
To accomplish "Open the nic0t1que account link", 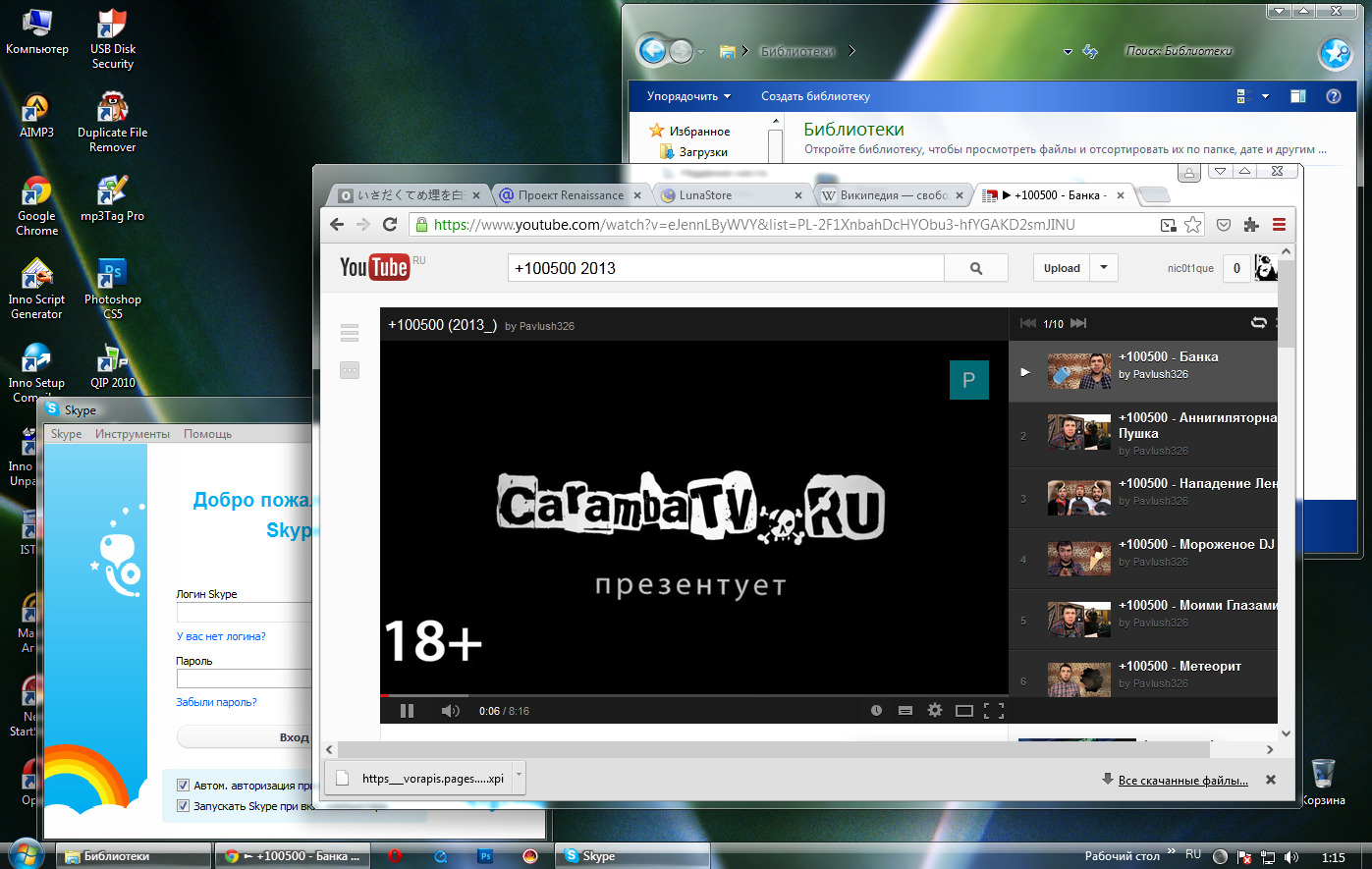I will 1190,268.
